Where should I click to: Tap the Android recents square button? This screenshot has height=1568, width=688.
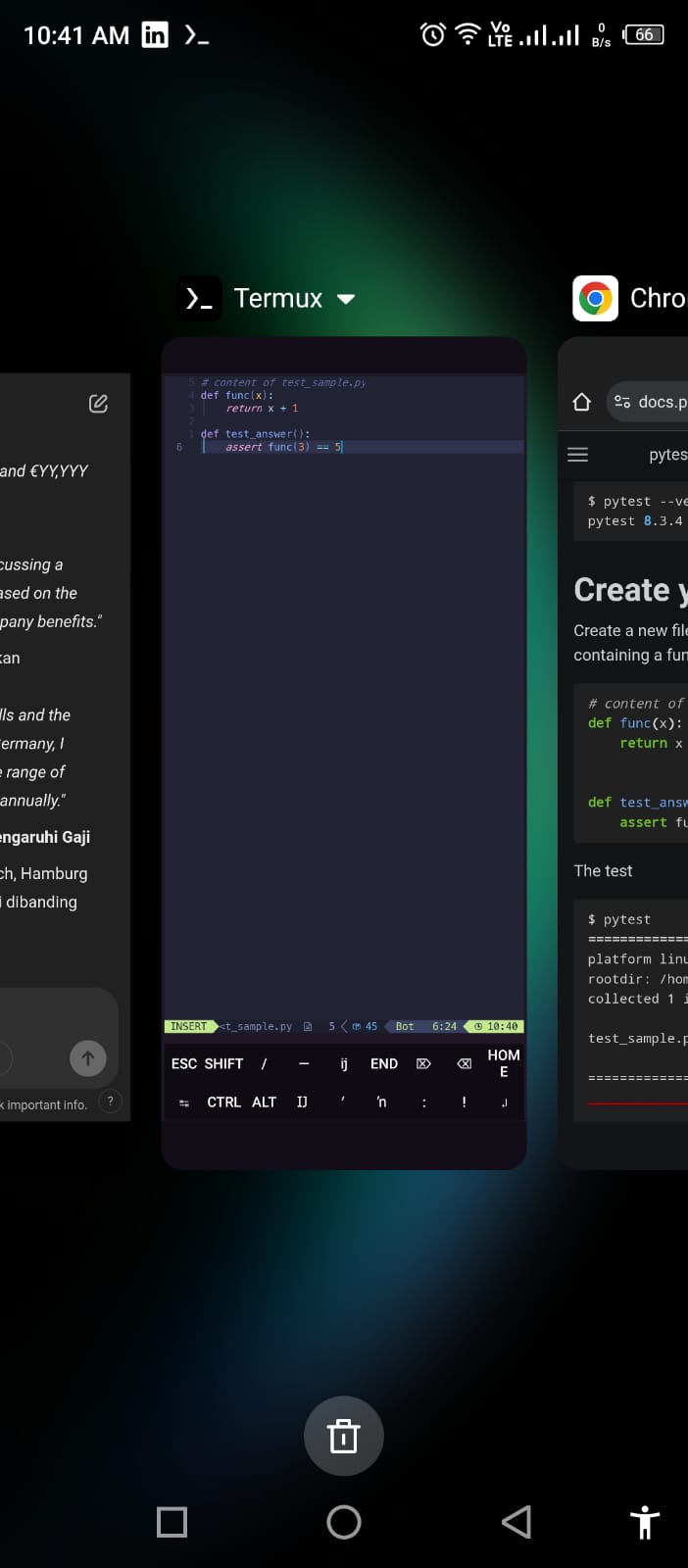(172, 1522)
